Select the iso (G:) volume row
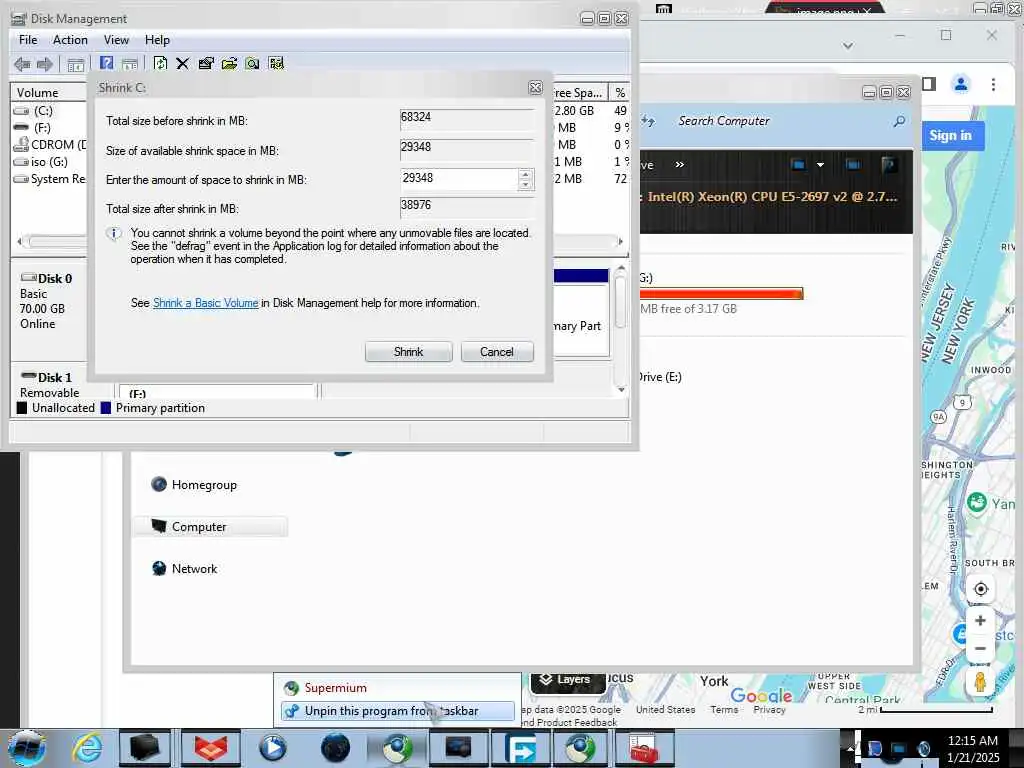This screenshot has height=768, width=1024. coord(49,162)
